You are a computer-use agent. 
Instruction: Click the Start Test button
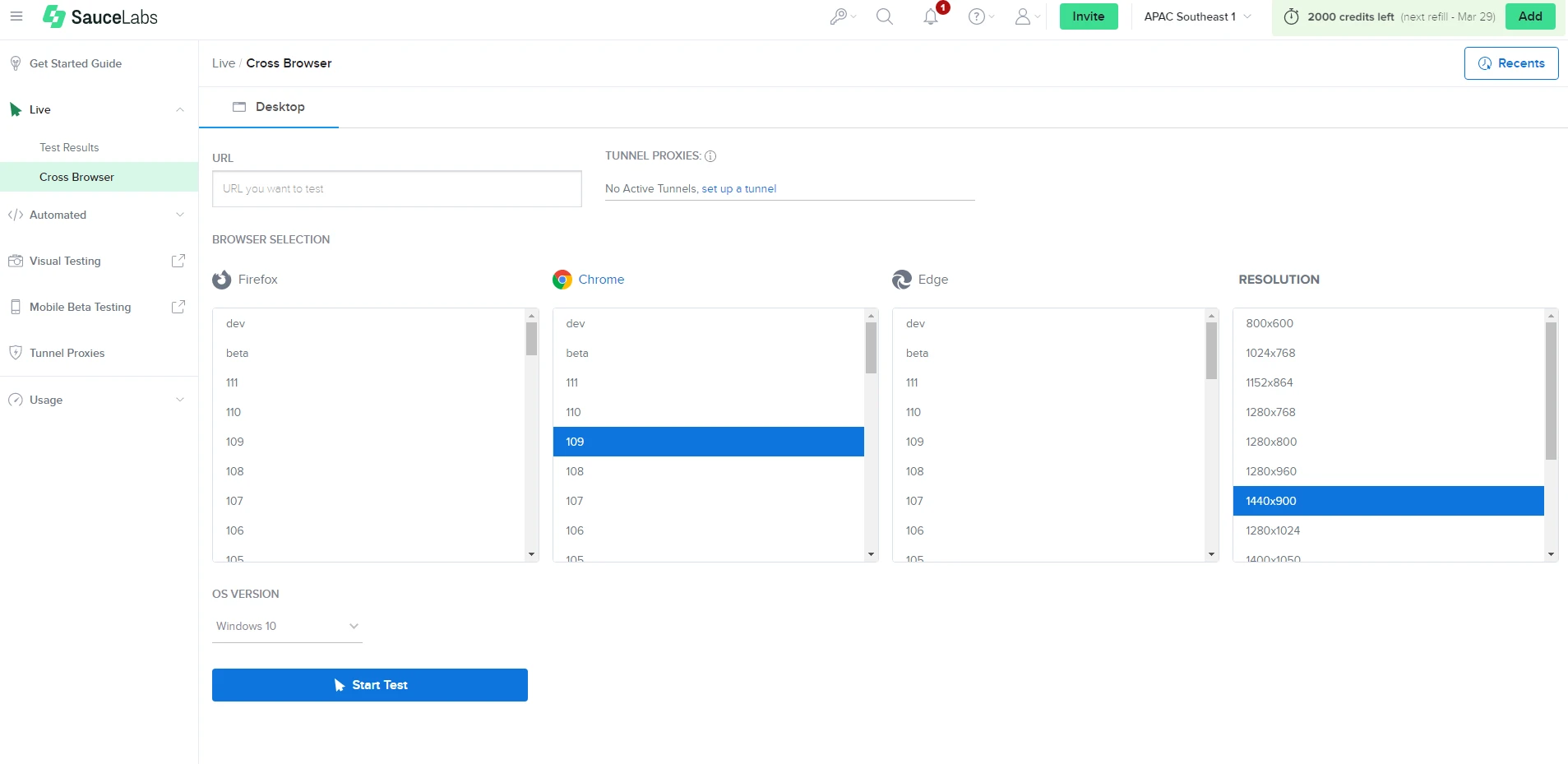369,684
